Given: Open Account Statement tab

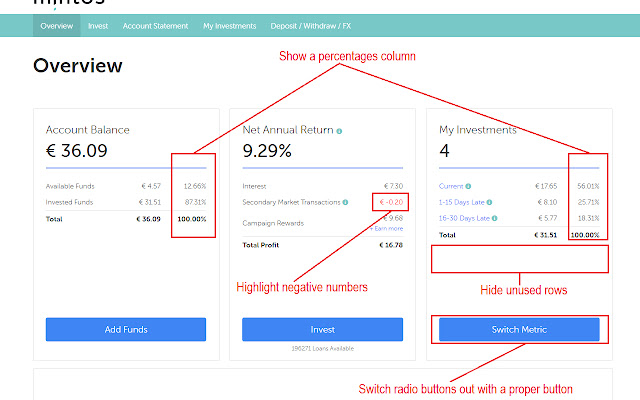Looking at the screenshot, I should (x=155, y=26).
